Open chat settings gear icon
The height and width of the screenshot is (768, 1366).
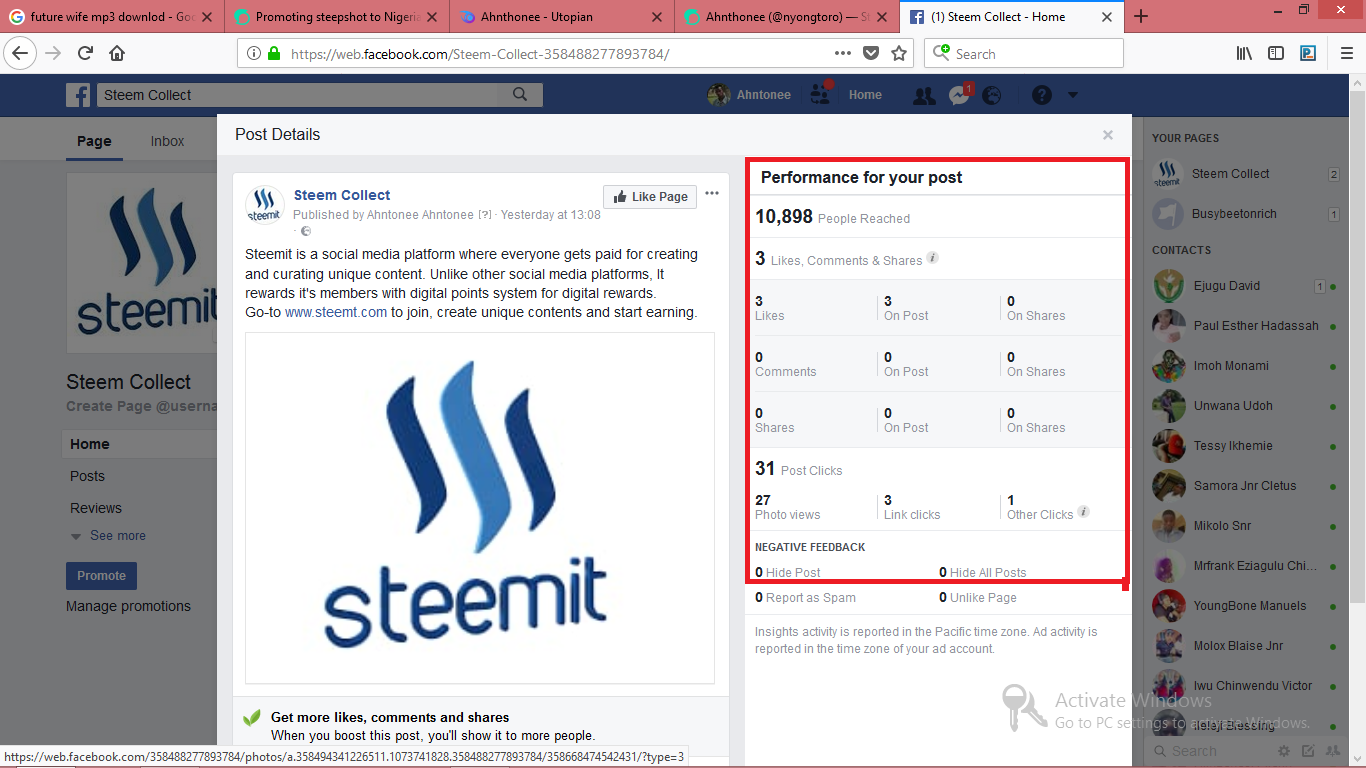point(1284,751)
